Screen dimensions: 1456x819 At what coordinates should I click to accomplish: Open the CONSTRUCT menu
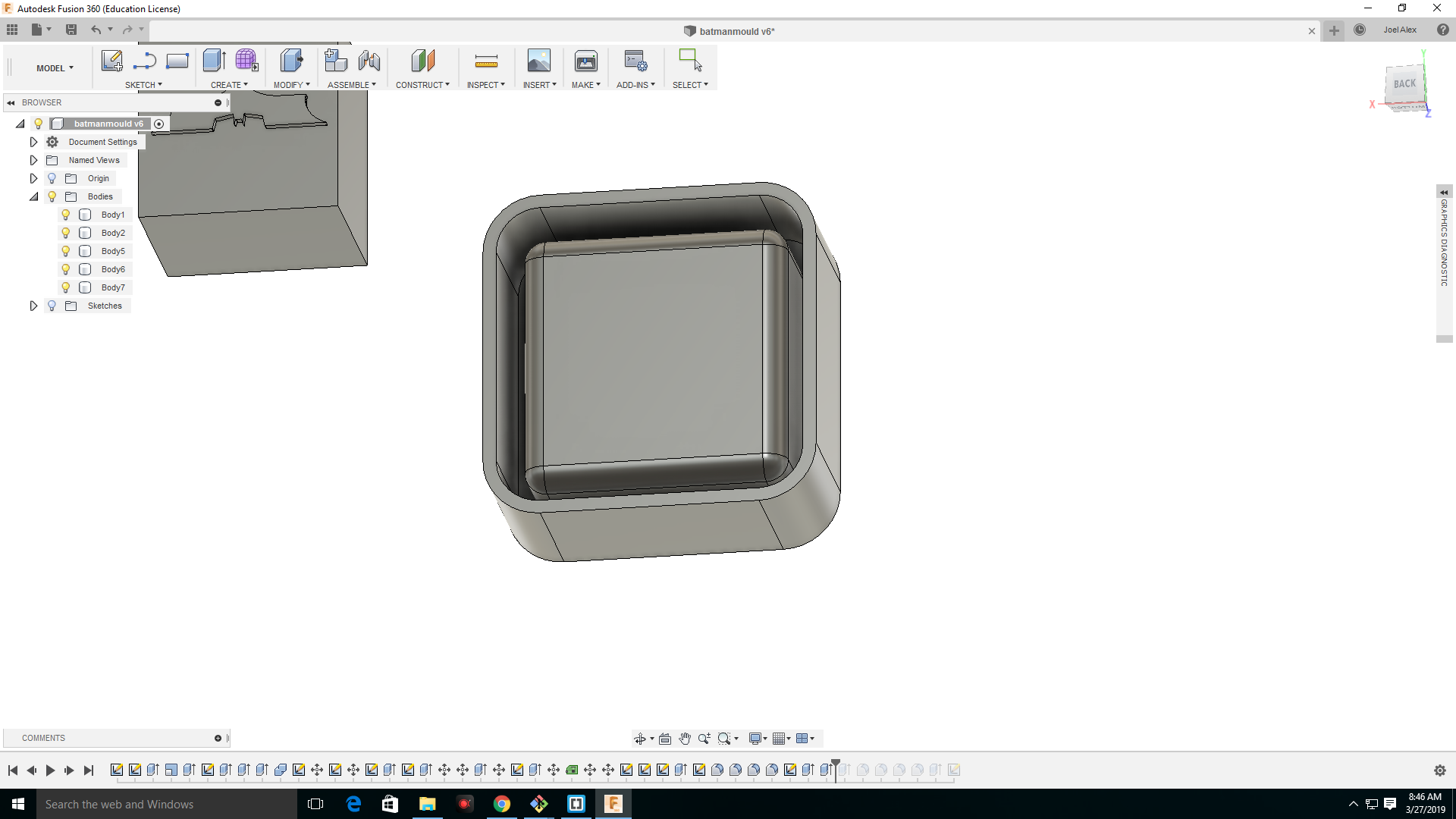pyautogui.click(x=422, y=85)
